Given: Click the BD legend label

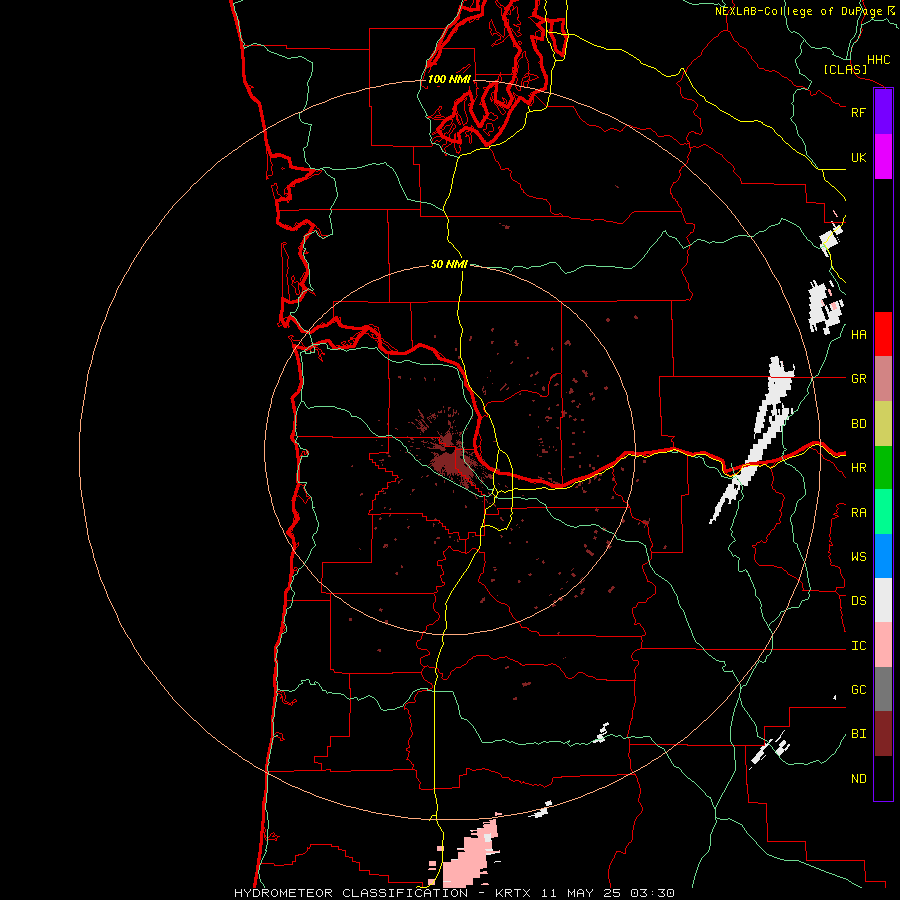Looking at the screenshot, I should (x=858, y=424).
